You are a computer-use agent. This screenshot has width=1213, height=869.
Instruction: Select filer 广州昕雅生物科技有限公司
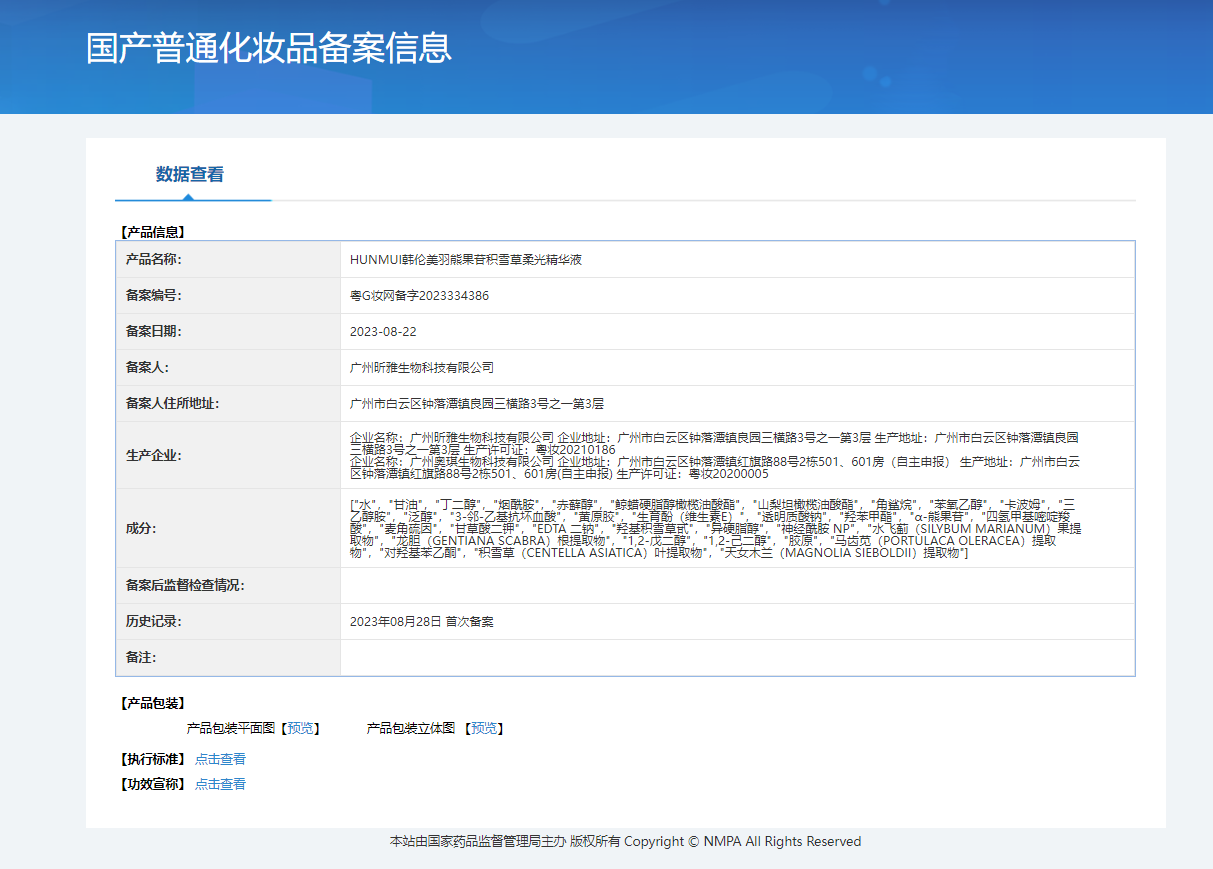(422, 368)
